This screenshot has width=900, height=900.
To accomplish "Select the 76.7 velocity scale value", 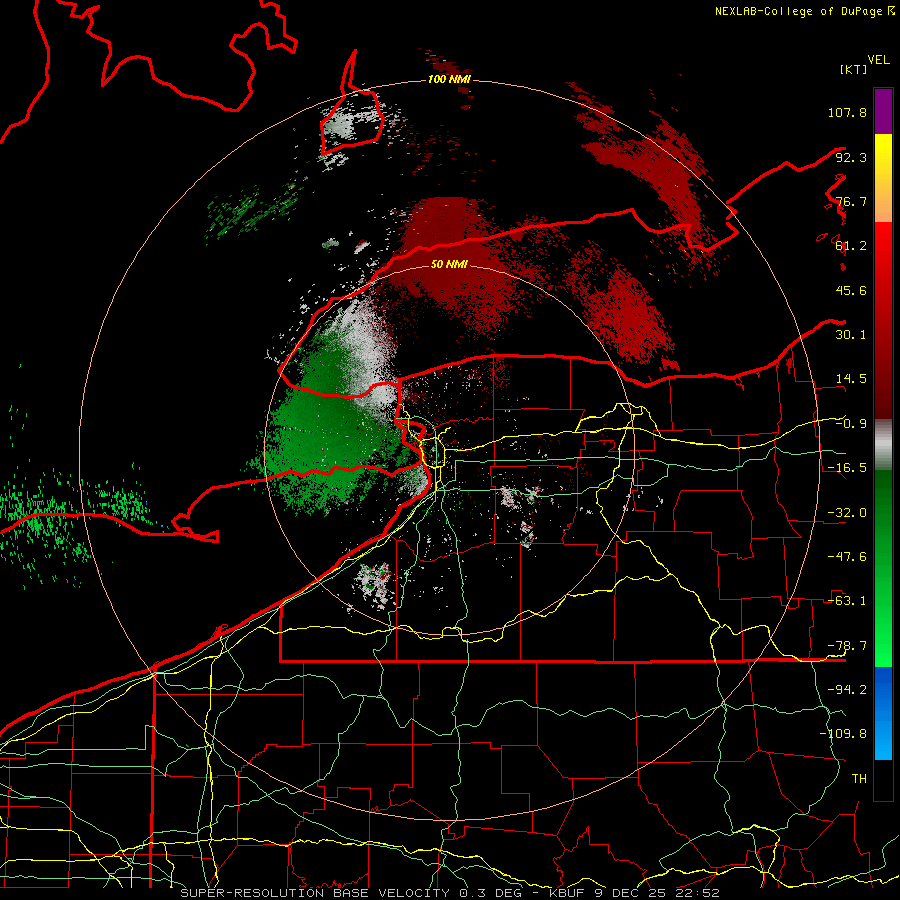I will tap(851, 201).
